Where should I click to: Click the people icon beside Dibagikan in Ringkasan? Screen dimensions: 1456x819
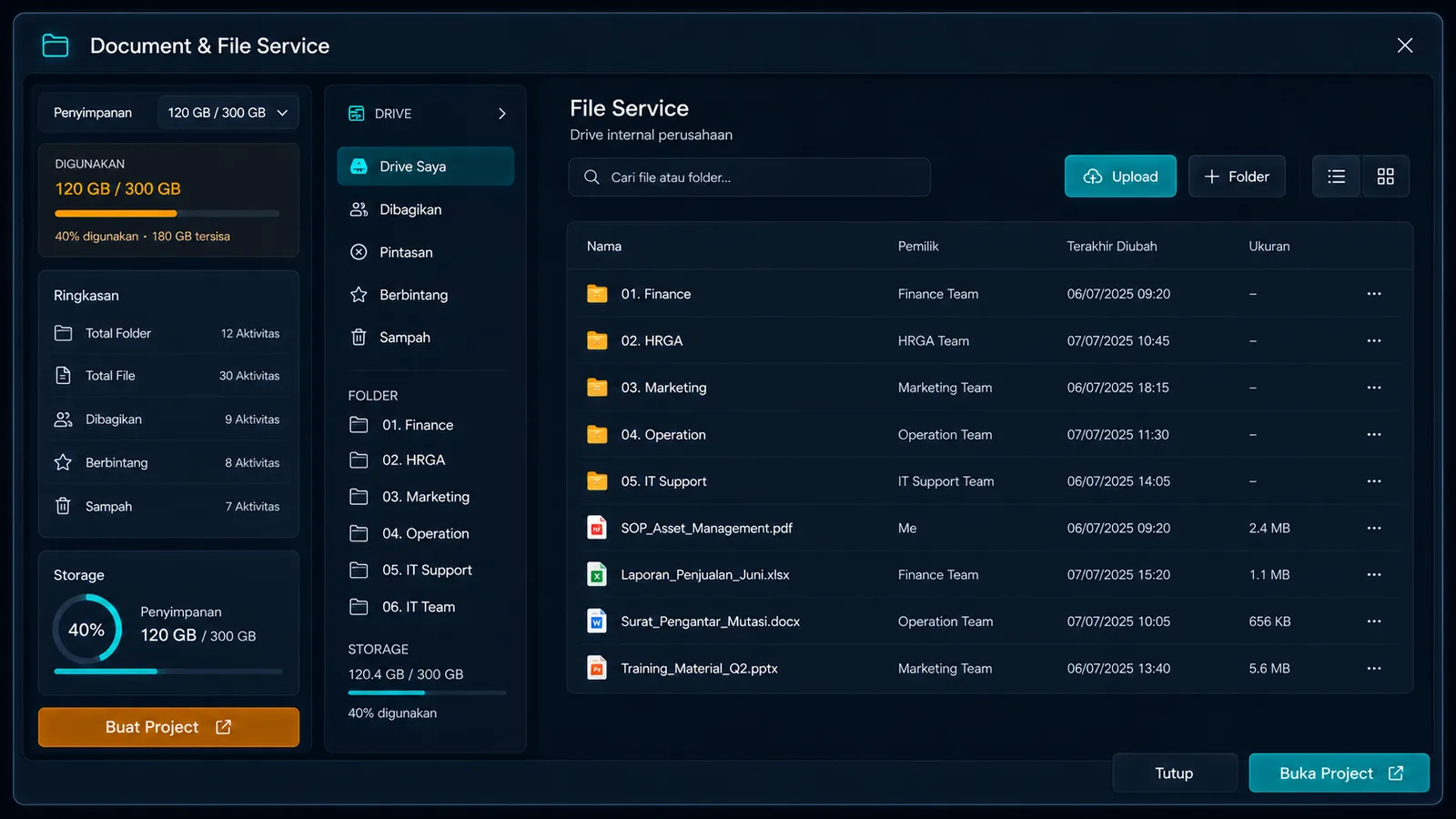63,420
